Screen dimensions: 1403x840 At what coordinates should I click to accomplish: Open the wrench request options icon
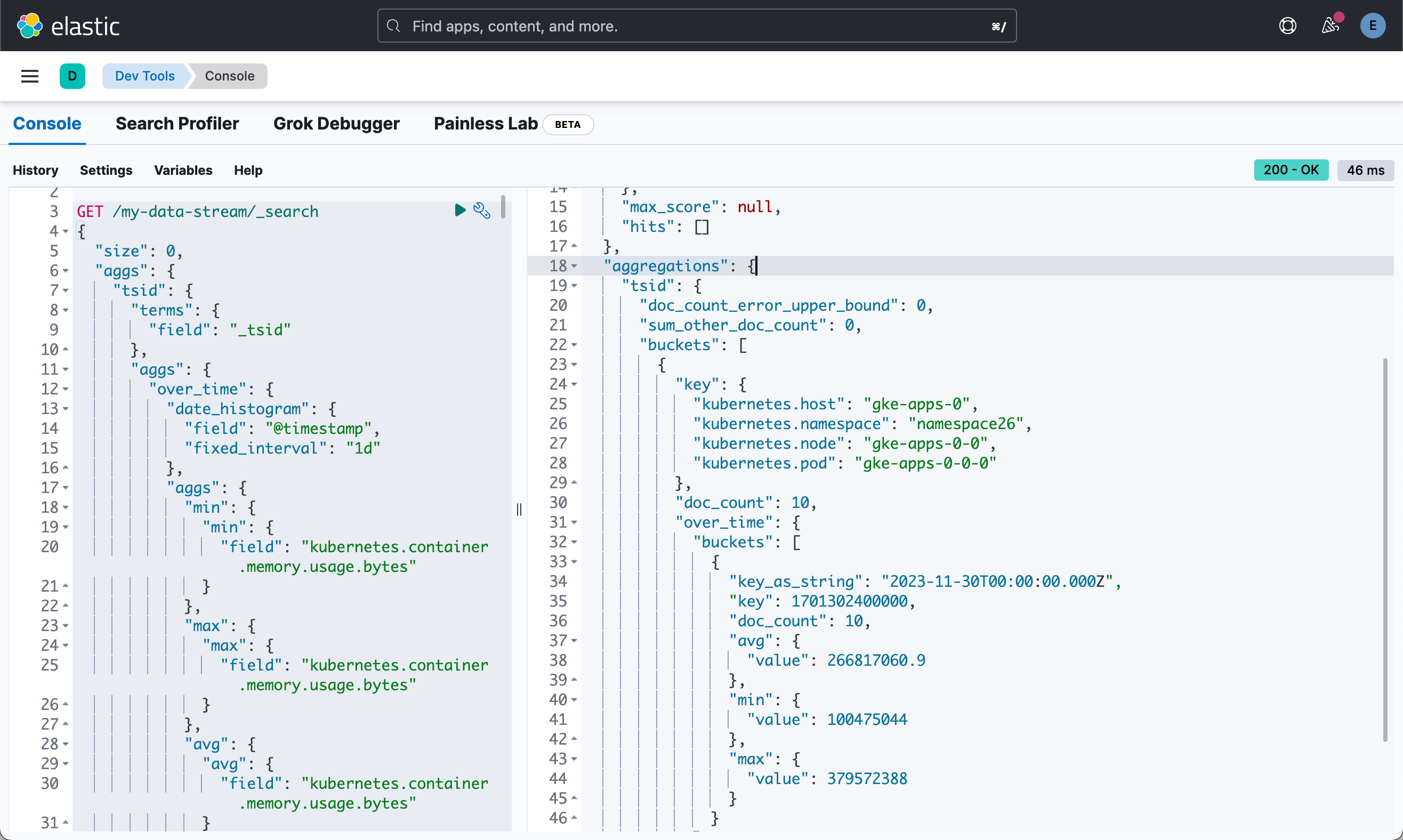pos(482,211)
